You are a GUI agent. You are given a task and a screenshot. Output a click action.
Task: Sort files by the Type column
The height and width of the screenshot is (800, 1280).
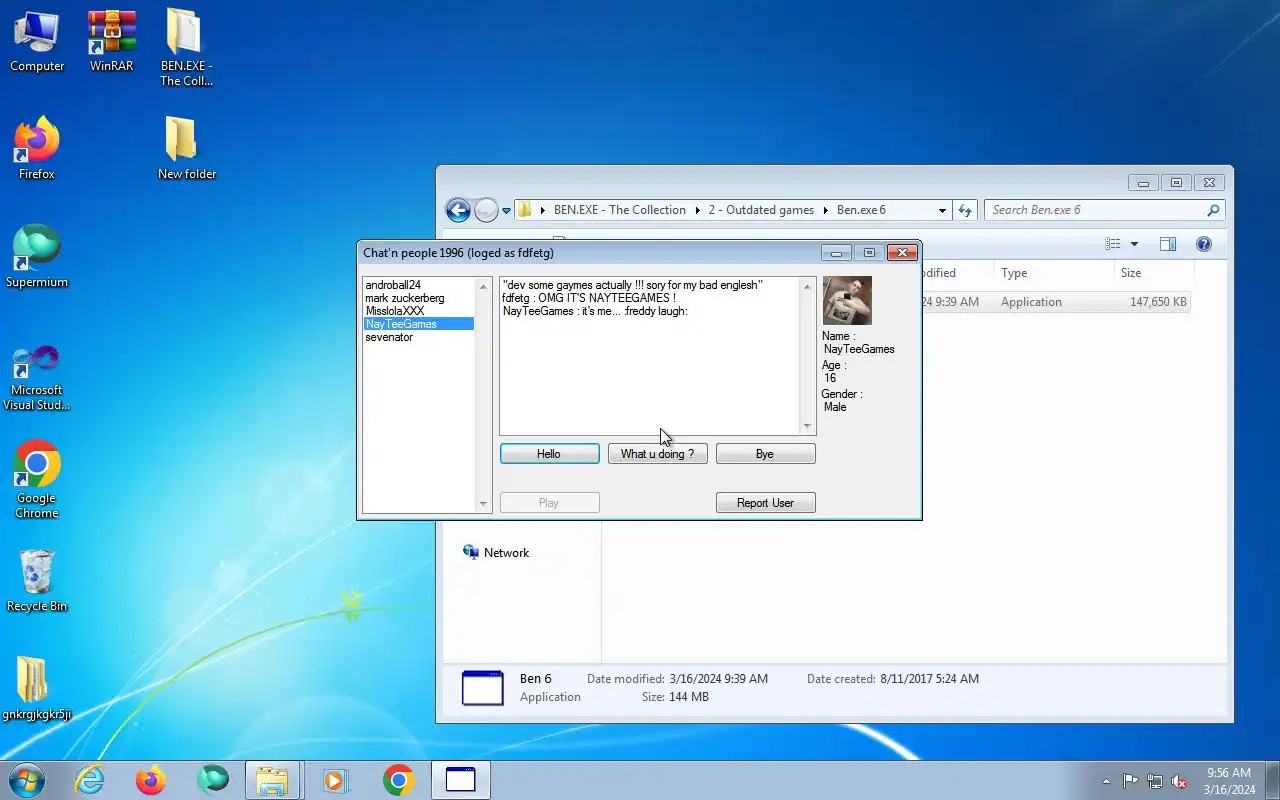tap(1054, 273)
